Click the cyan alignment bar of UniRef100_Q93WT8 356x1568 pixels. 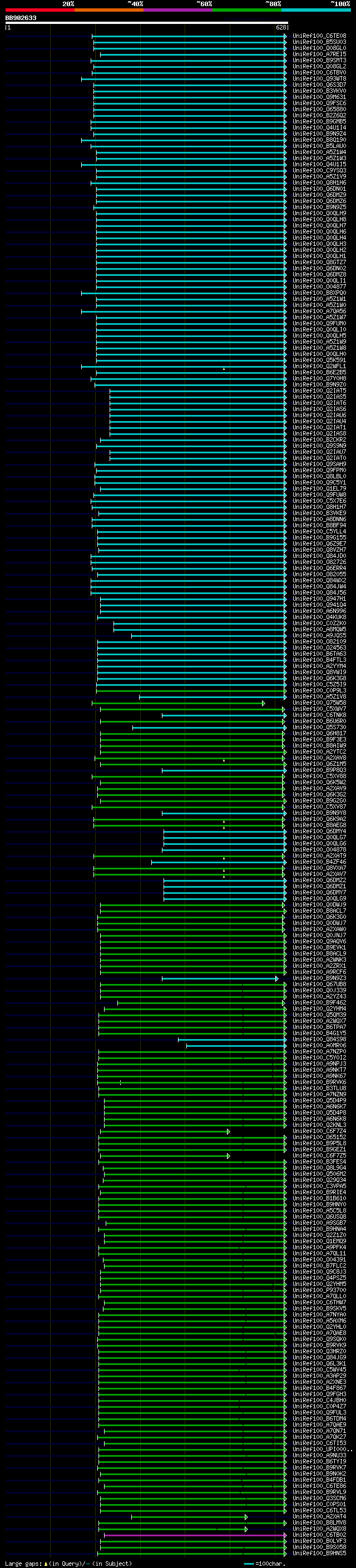(x=184, y=78)
